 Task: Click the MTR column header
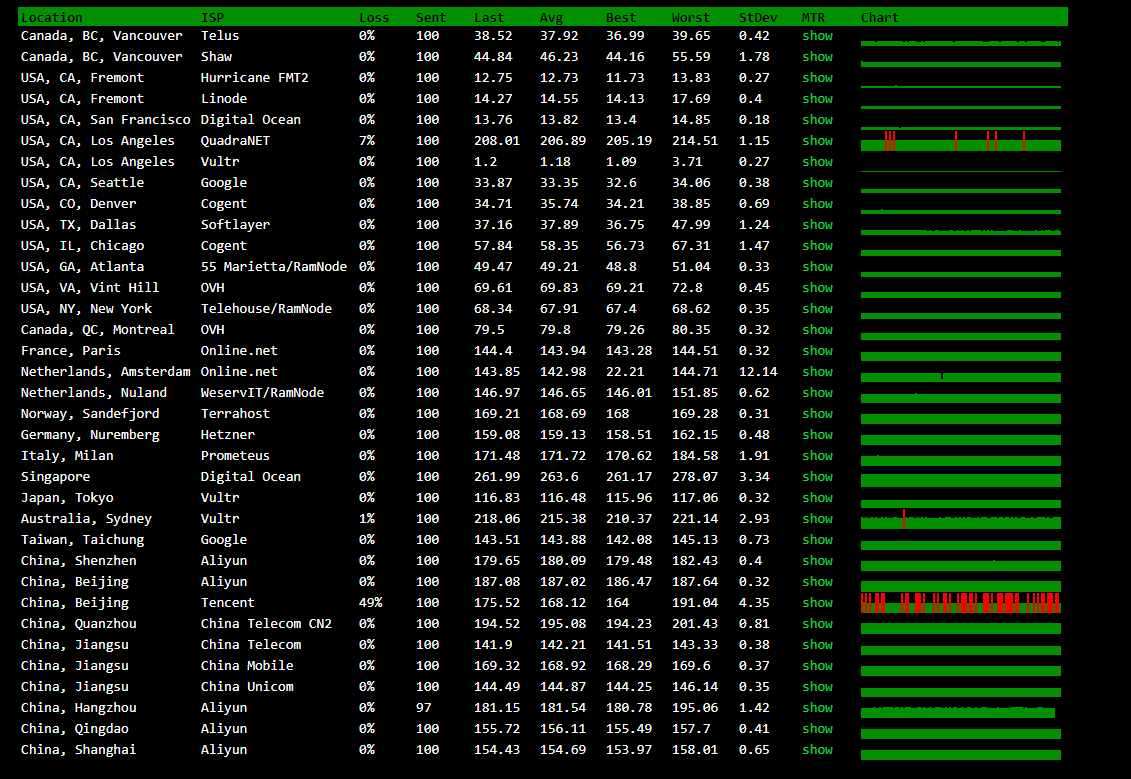tap(813, 17)
